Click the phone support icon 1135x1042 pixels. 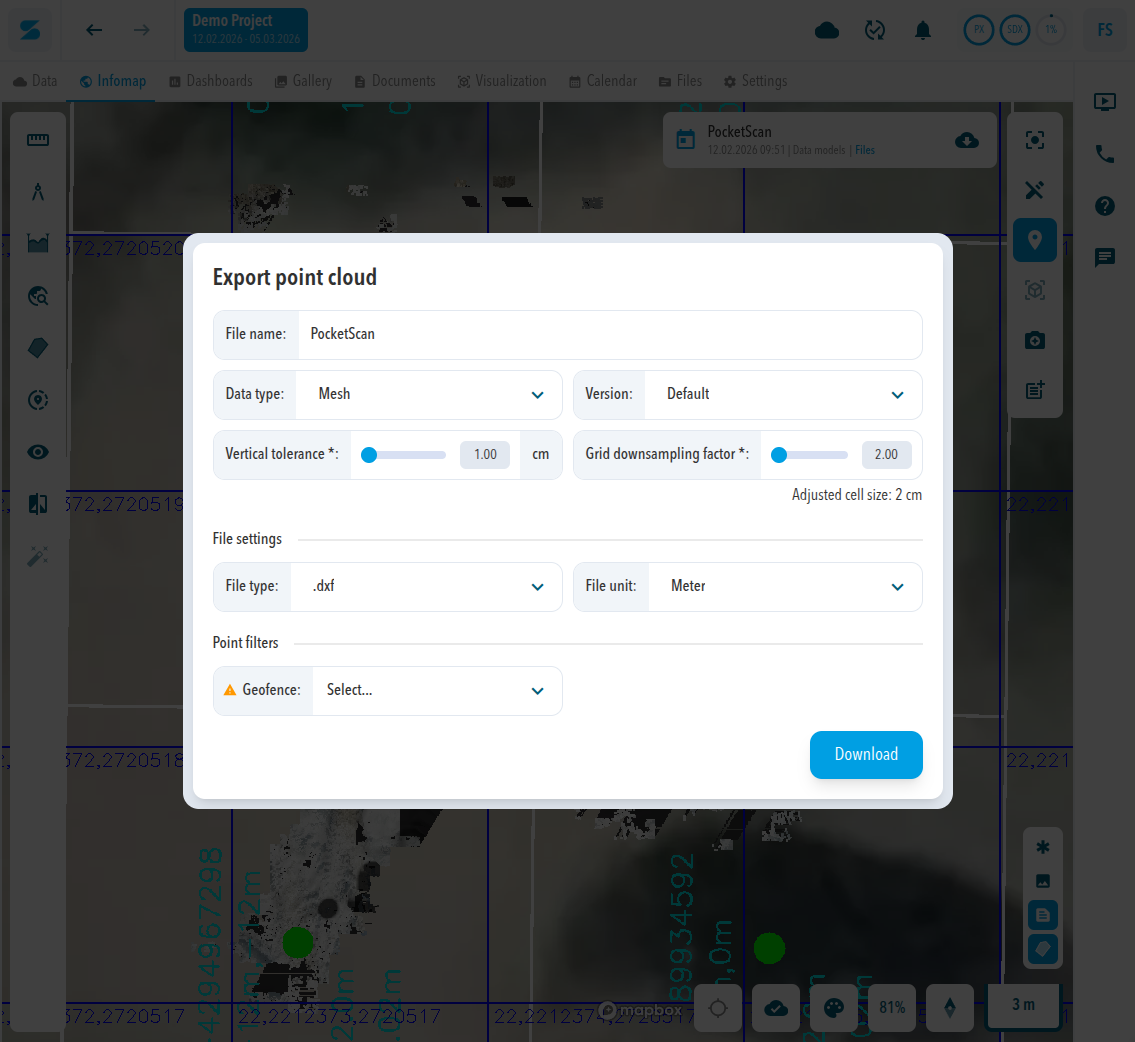1105,153
